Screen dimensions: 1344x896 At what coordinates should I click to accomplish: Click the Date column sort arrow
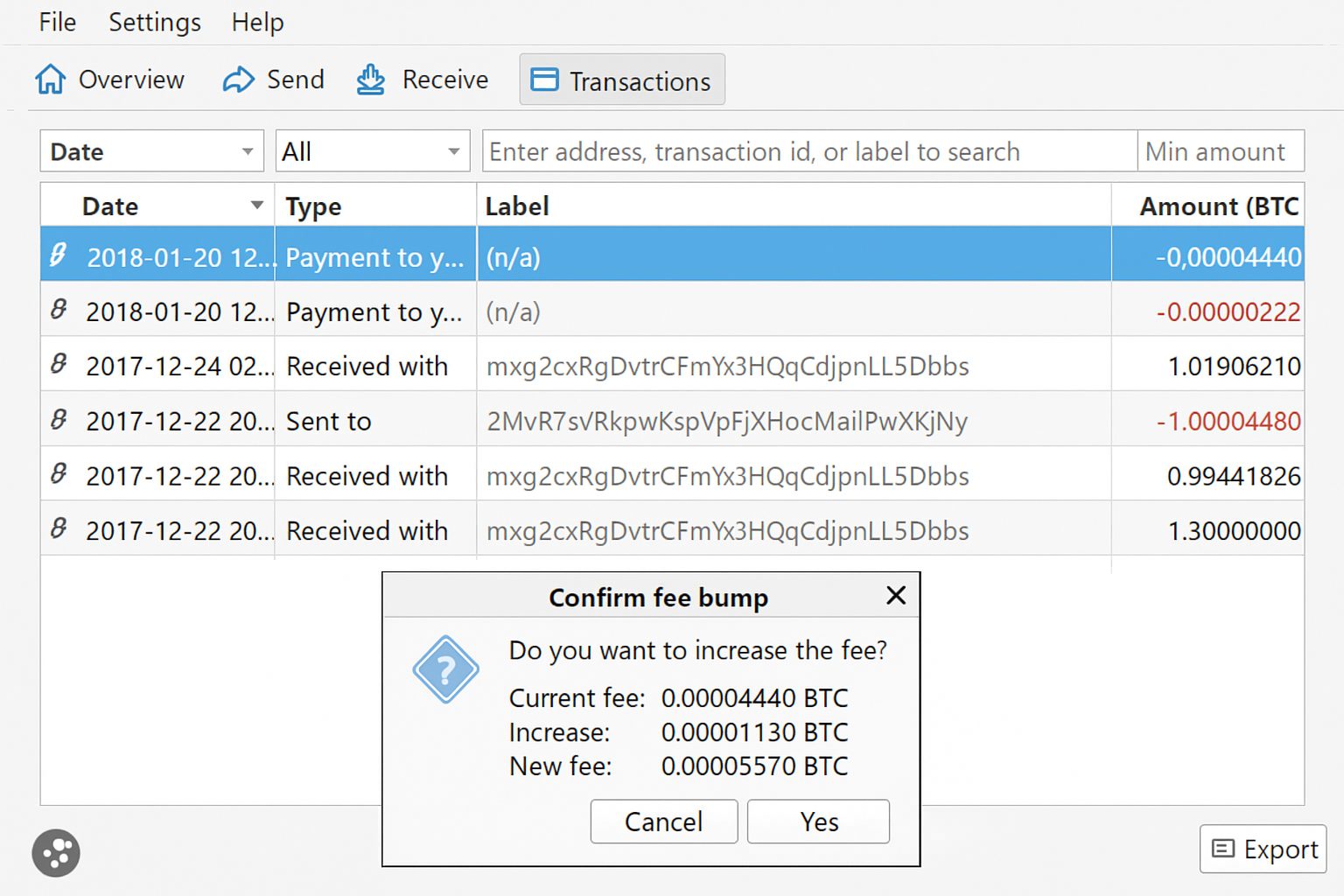pos(255,206)
